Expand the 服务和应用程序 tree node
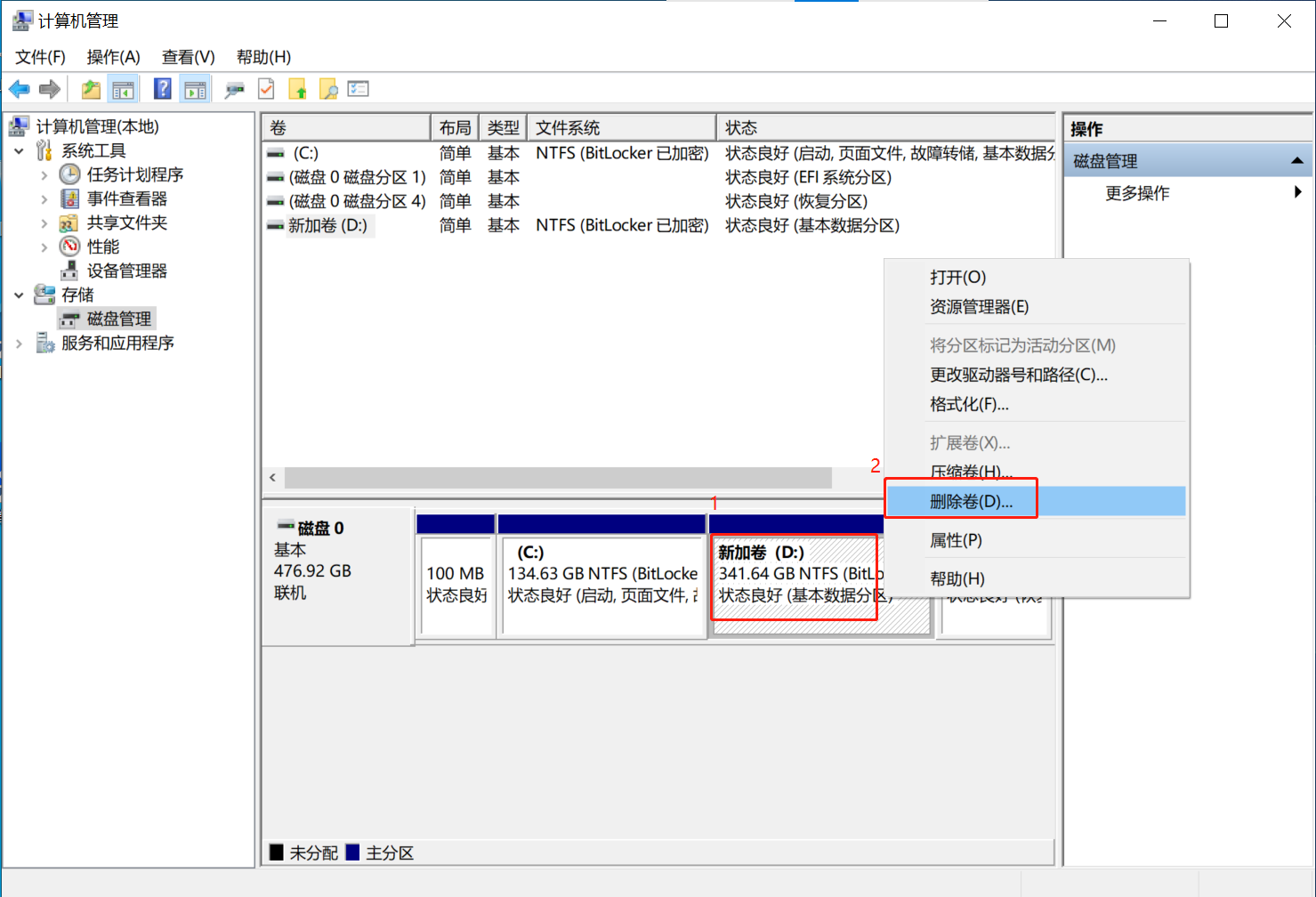This screenshot has height=897, width=1316. [x=19, y=343]
